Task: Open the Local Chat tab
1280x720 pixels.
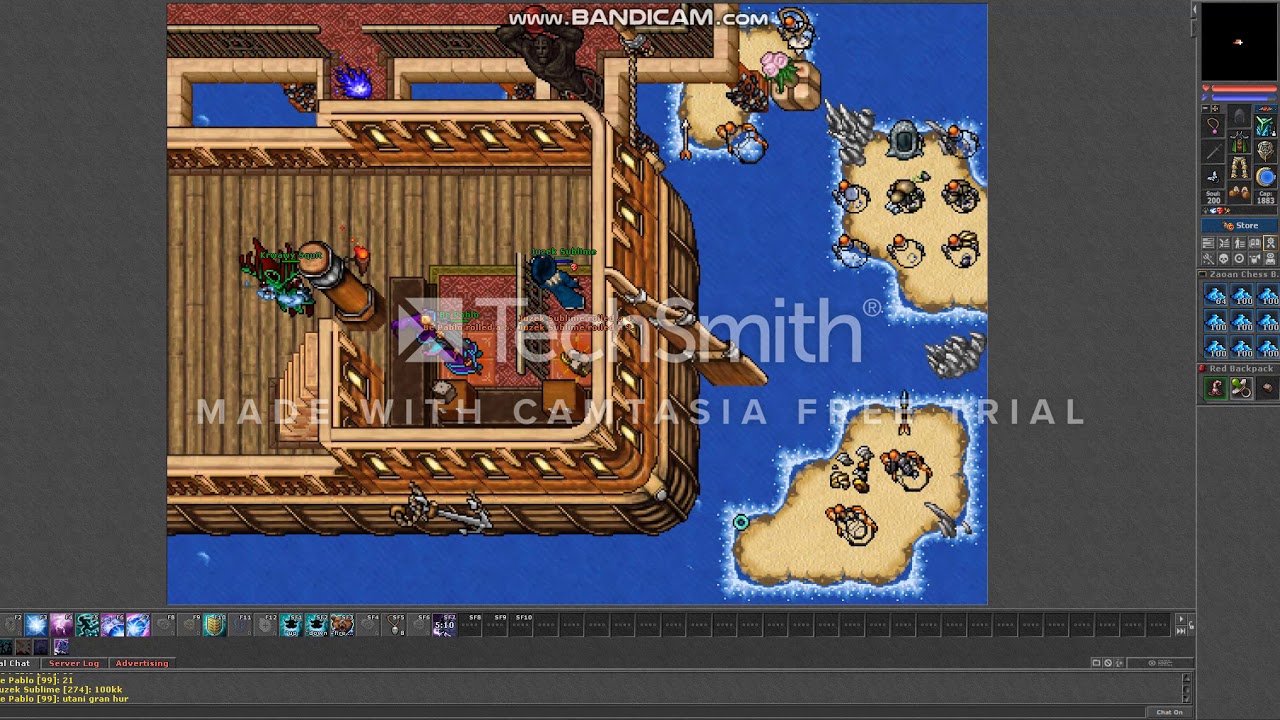Action: click(x=17, y=663)
